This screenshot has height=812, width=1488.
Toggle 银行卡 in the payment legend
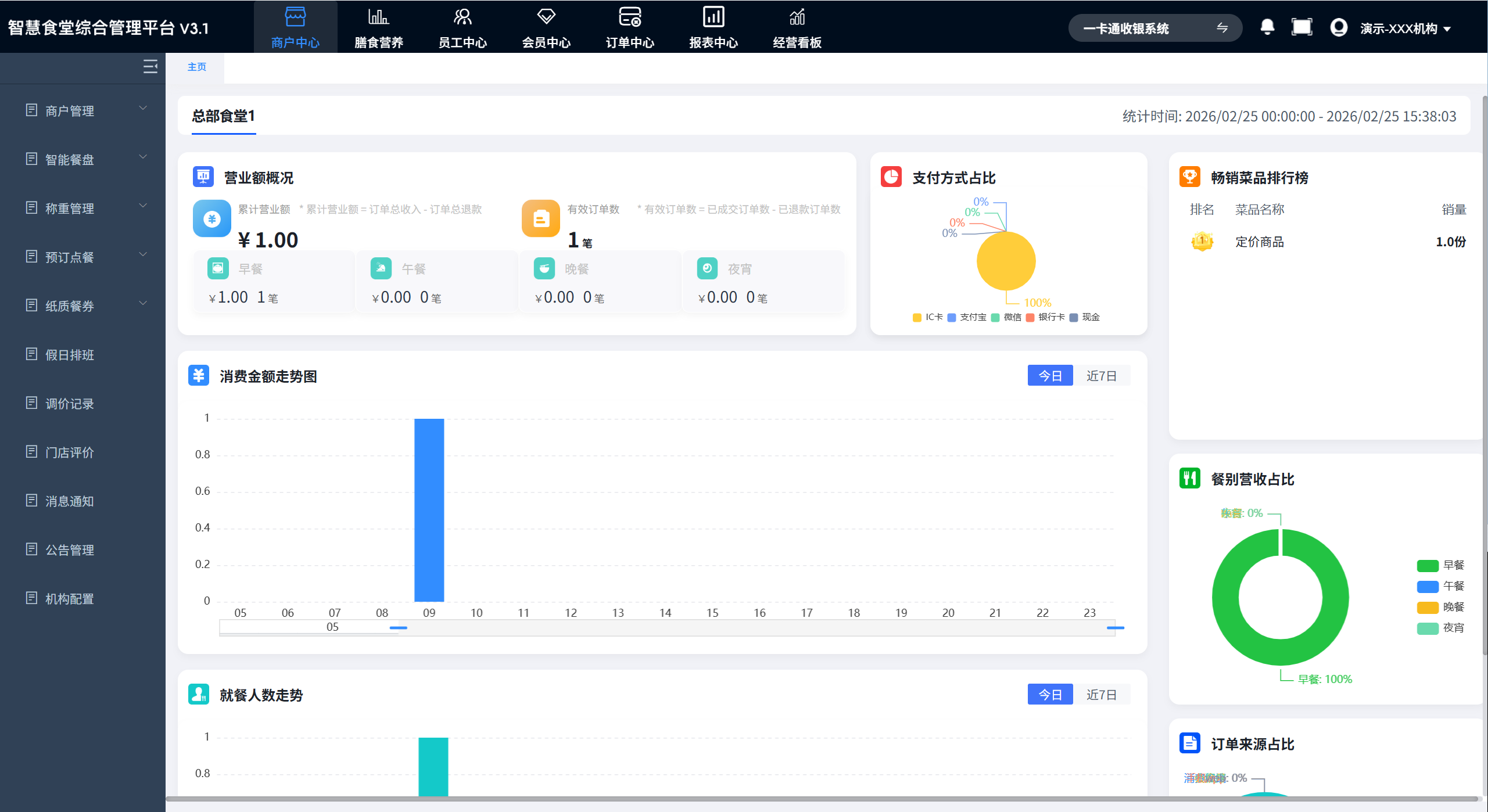tap(1045, 317)
